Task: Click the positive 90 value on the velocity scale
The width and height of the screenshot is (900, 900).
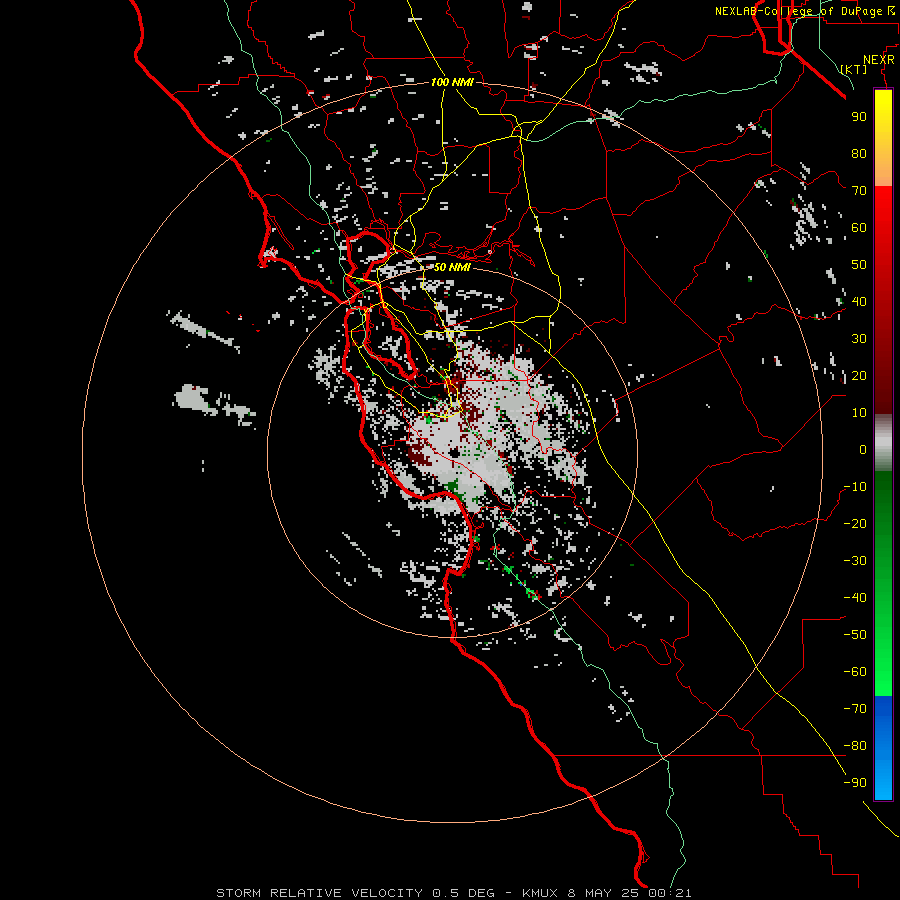Action: coord(859,117)
